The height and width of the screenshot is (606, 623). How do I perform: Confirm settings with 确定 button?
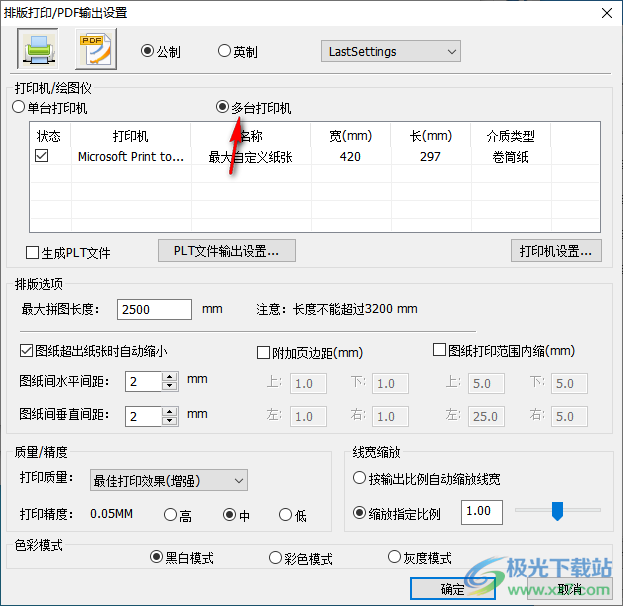pyautogui.click(x=453, y=588)
